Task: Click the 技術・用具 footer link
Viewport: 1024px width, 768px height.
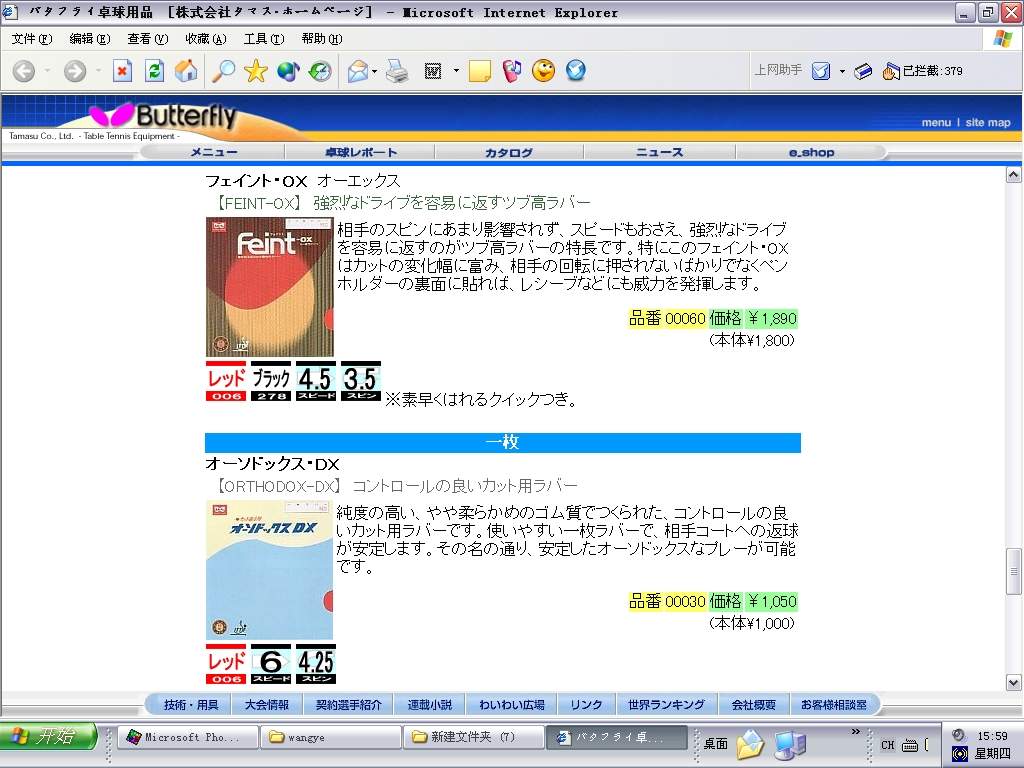Action: (191, 705)
